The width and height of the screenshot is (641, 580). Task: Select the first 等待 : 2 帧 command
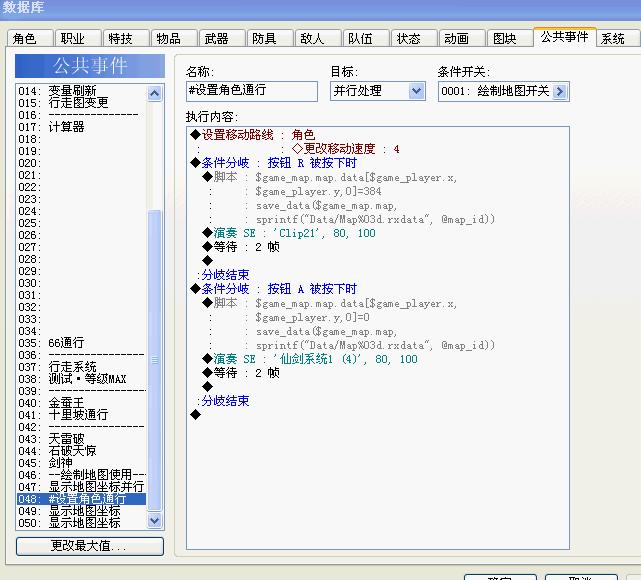[241, 247]
